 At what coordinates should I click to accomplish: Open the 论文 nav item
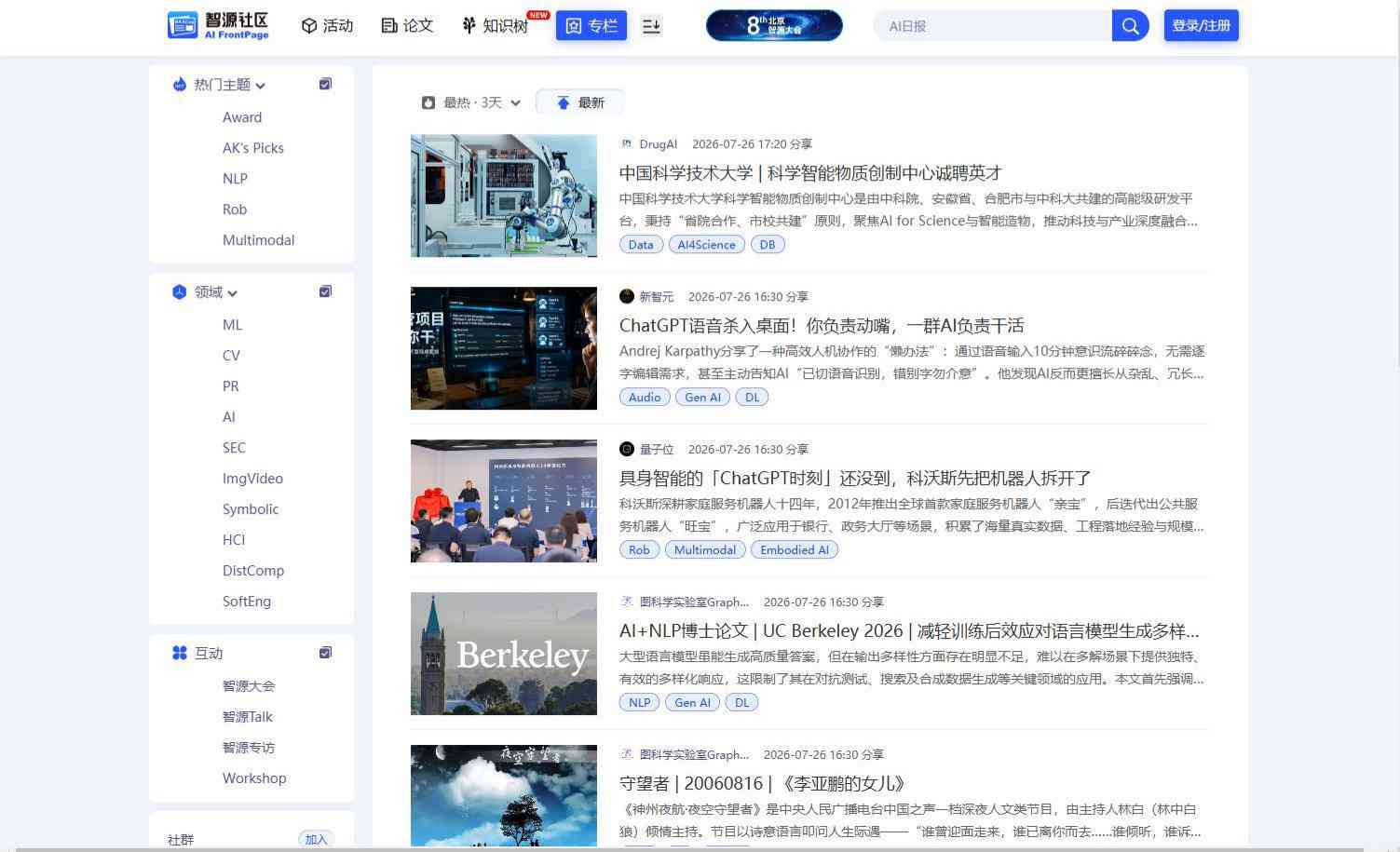[x=408, y=26]
